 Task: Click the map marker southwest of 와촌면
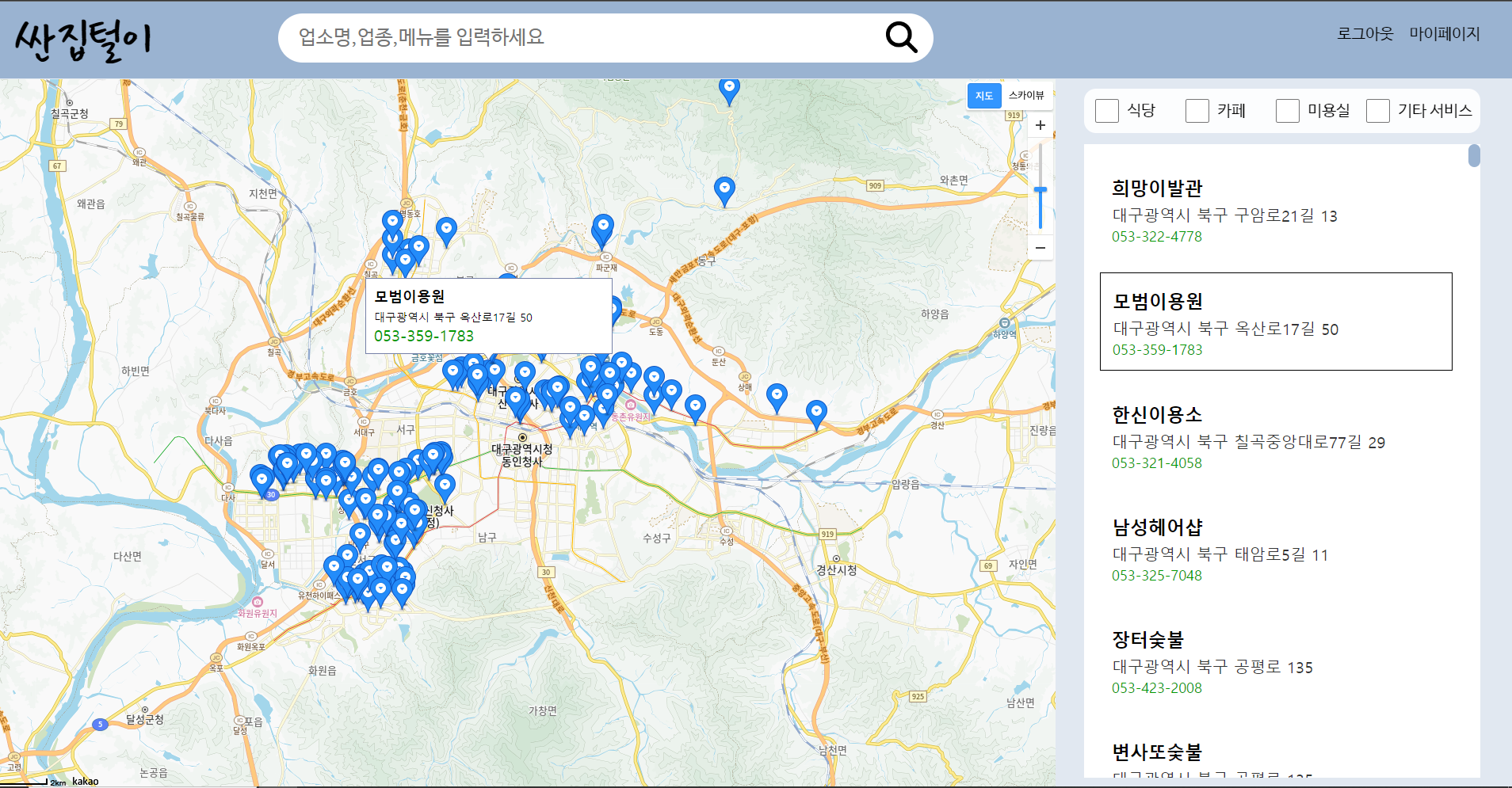pyautogui.click(x=724, y=192)
